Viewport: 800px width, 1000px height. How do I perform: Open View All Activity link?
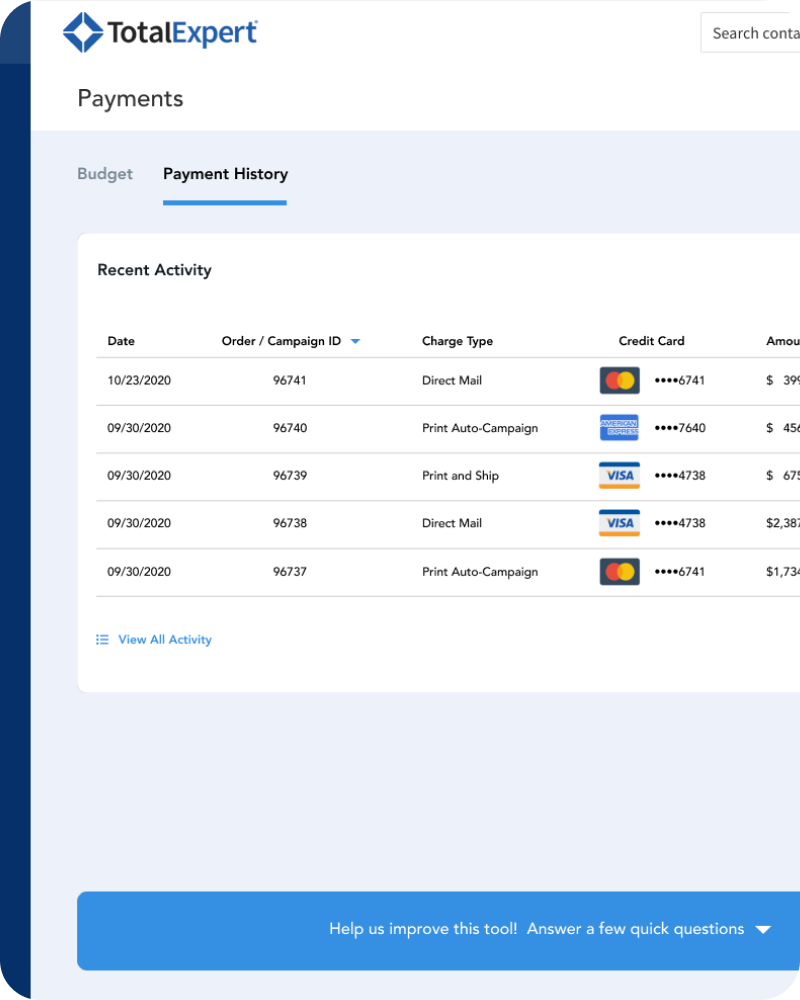click(x=165, y=640)
